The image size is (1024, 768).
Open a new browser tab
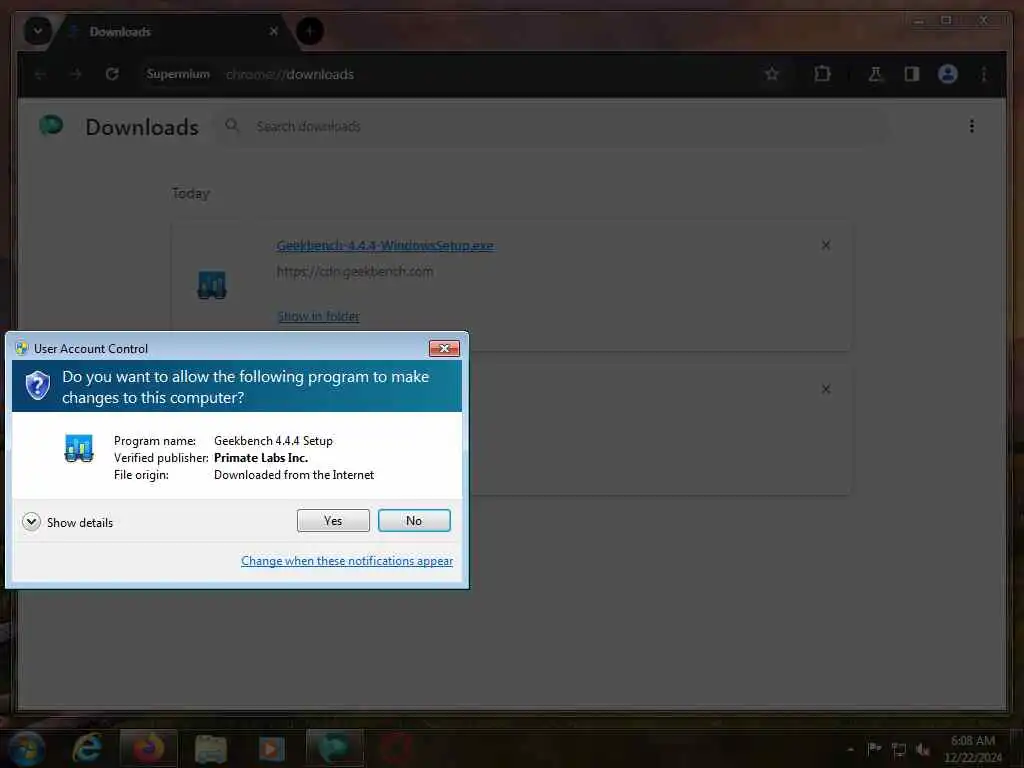click(x=310, y=31)
